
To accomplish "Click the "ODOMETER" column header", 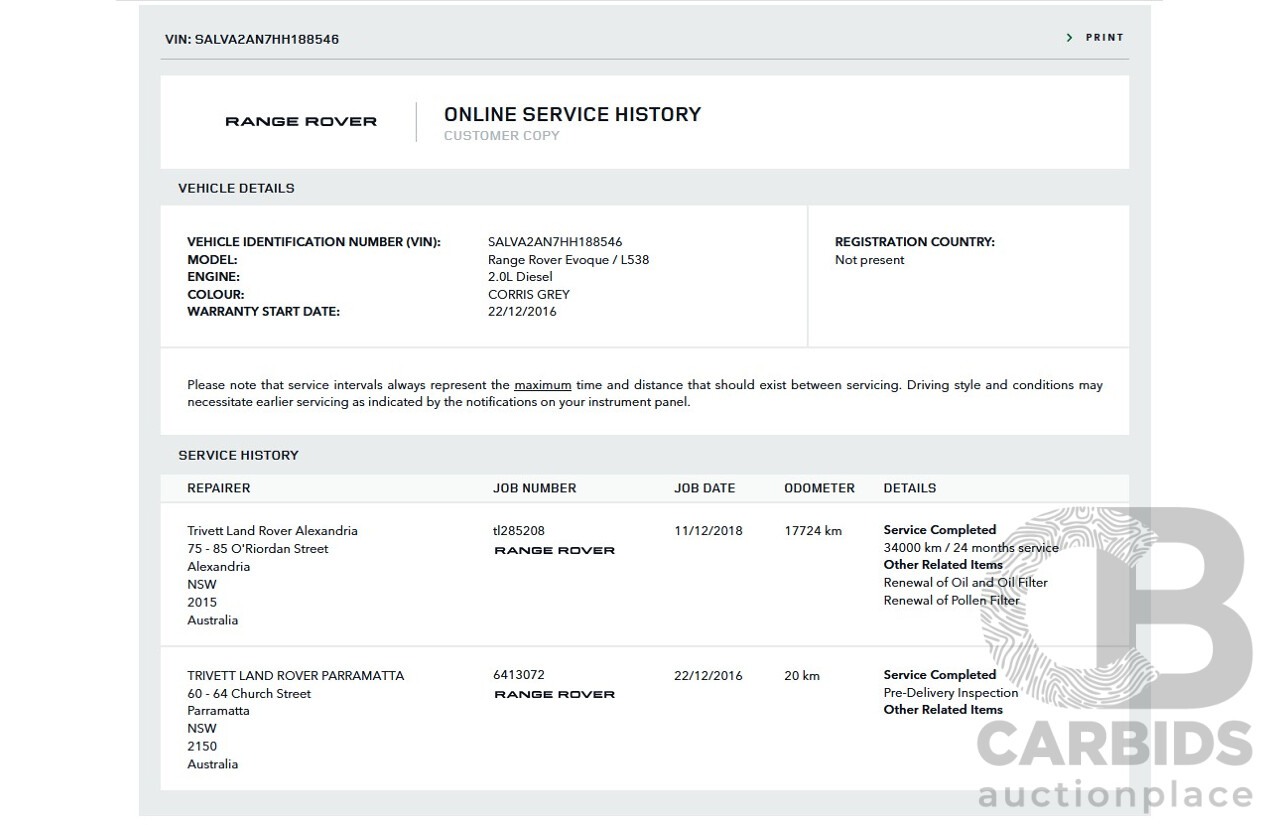I will coord(820,489).
